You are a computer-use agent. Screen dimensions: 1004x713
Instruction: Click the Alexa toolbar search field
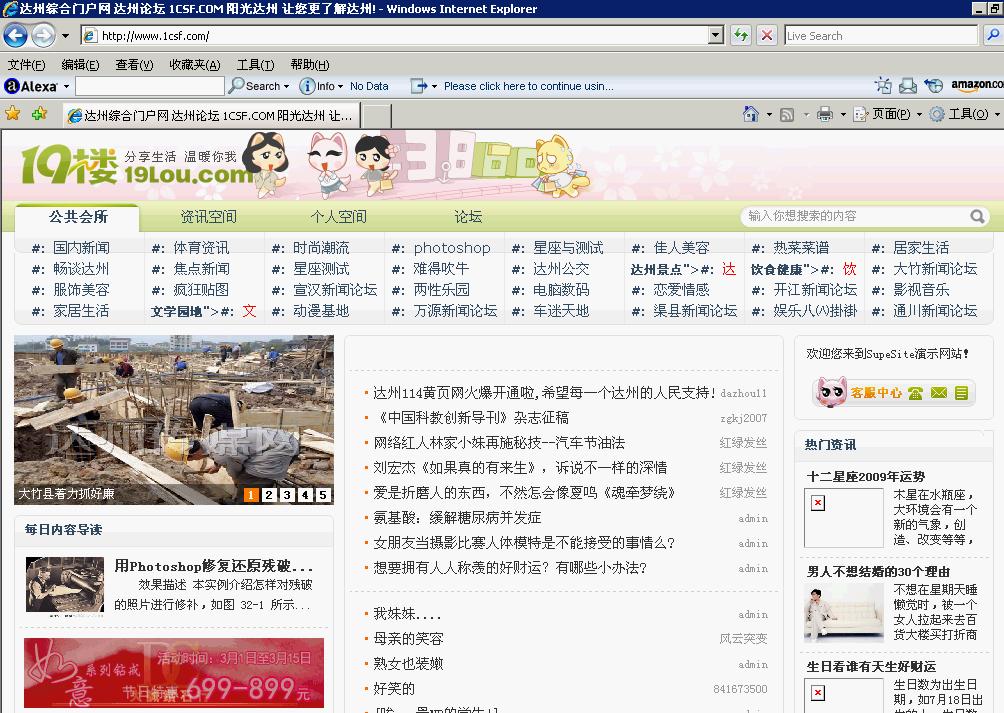click(x=150, y=86)
